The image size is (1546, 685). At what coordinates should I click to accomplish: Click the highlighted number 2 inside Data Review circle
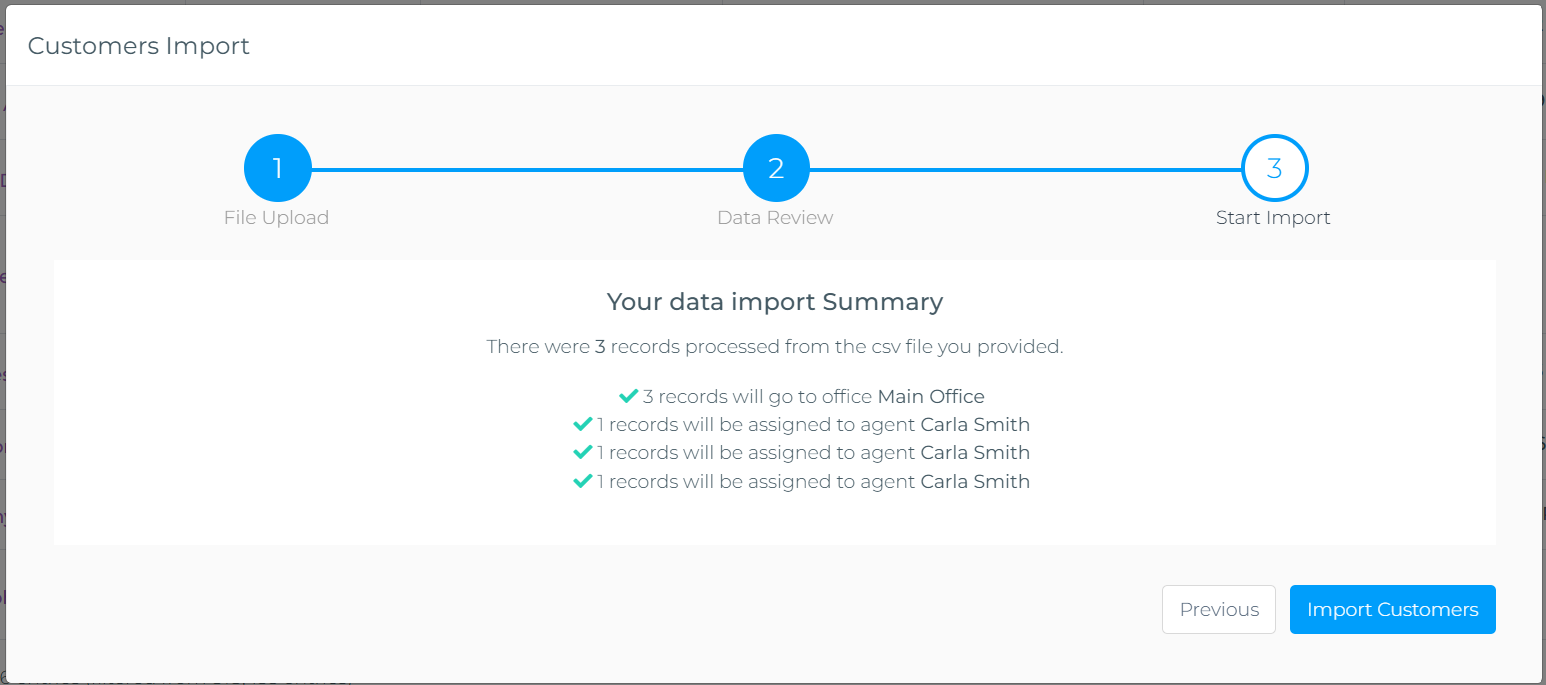775,168
